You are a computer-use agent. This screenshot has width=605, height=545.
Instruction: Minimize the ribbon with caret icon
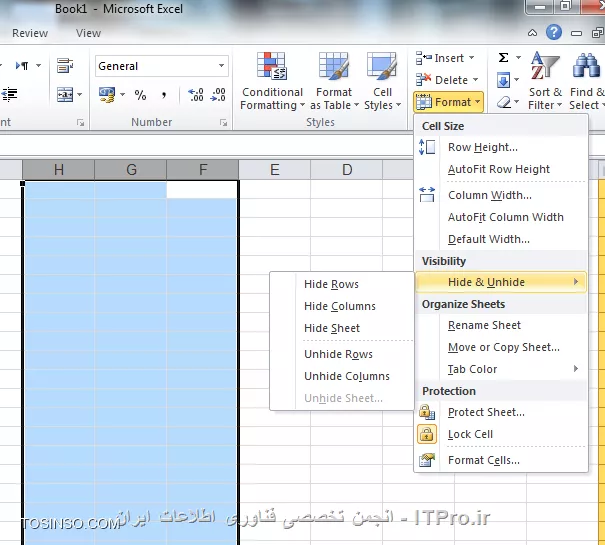click(532, 33)
